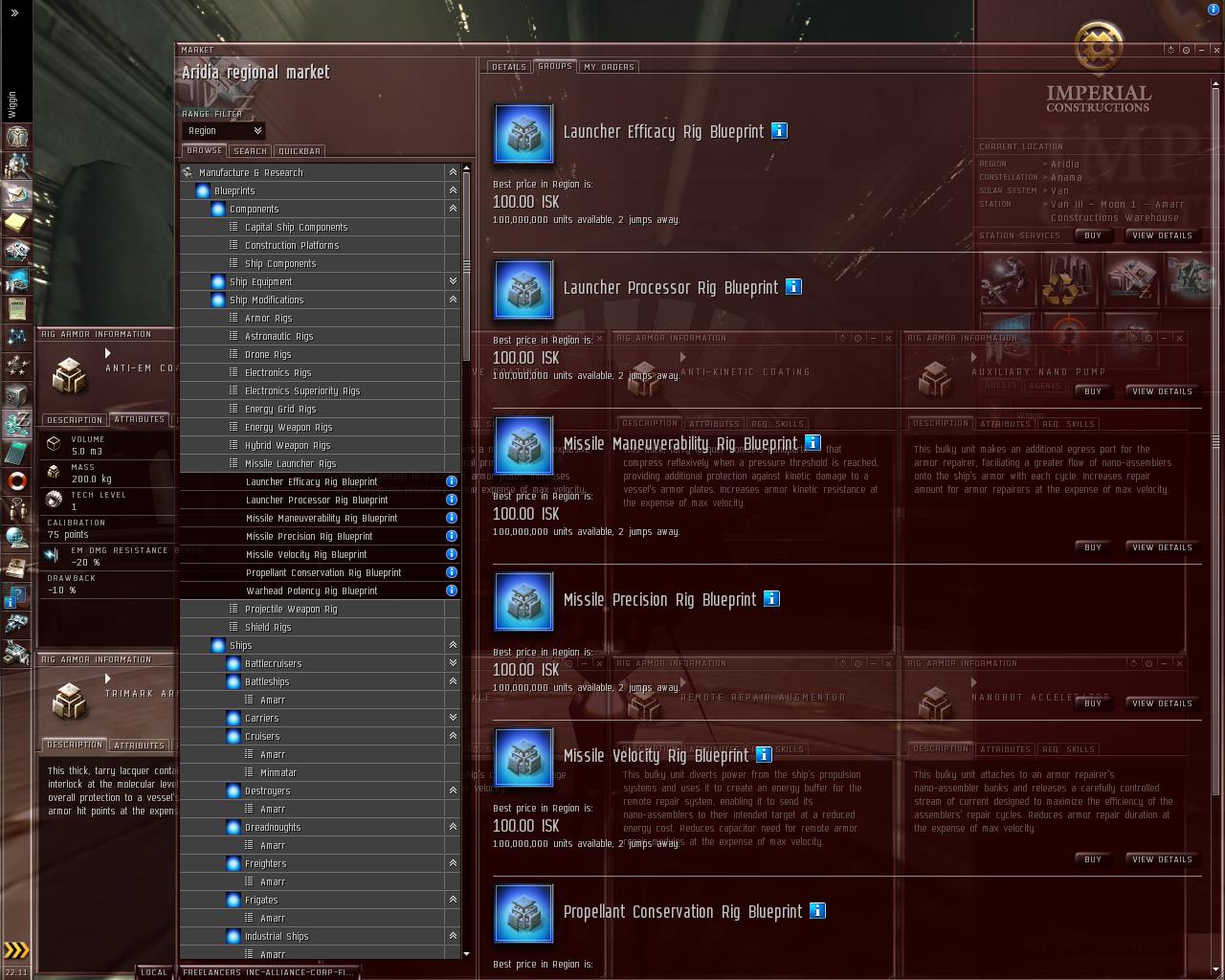Collapse the Ship Modifications tree group
Viewport: 1225px width, 980px height.
453,300
